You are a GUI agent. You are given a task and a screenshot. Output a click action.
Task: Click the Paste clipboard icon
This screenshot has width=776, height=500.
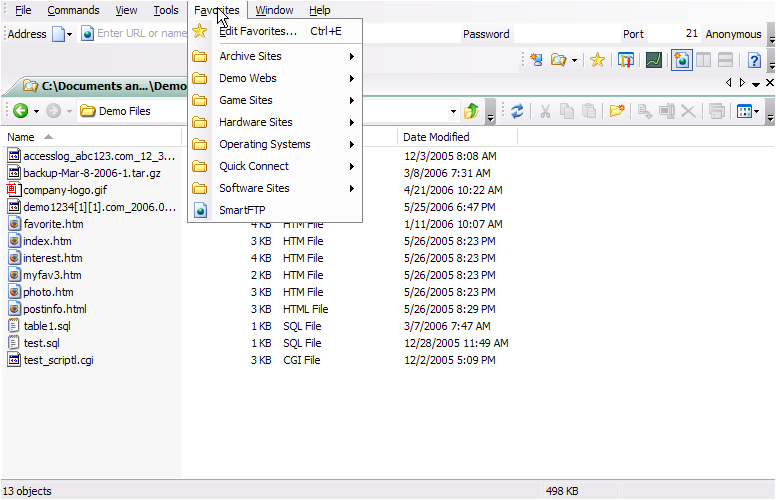588,110
